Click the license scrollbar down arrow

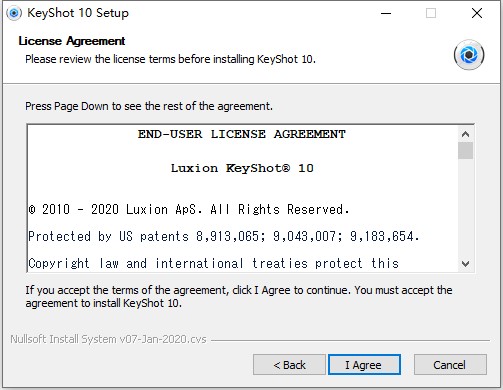[465, 264]
